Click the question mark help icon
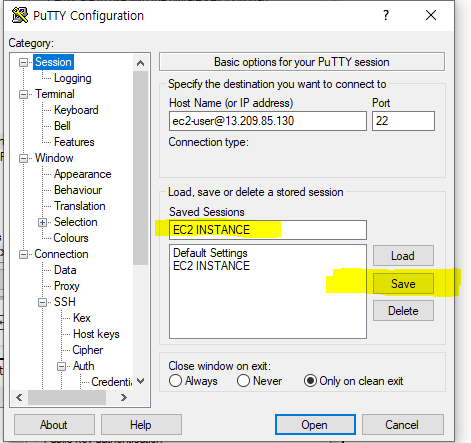This screenshot has height=443, width=471. coord(386,15)
